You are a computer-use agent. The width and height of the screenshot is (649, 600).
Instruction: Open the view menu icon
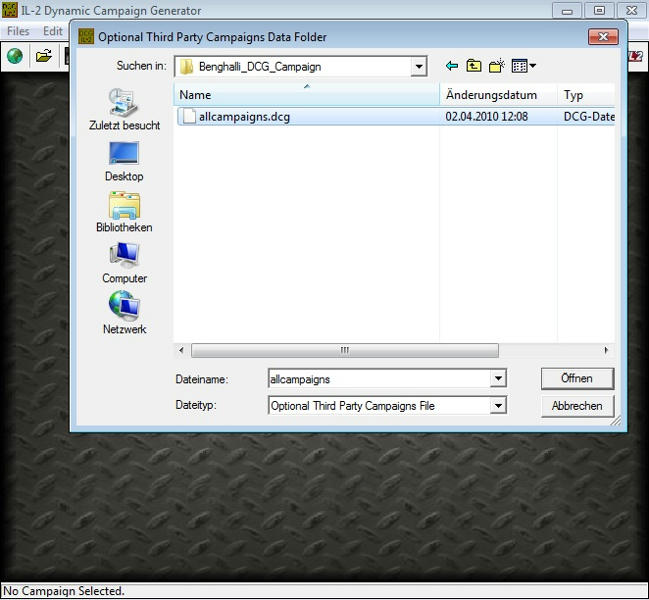click(x=524, y=66)
